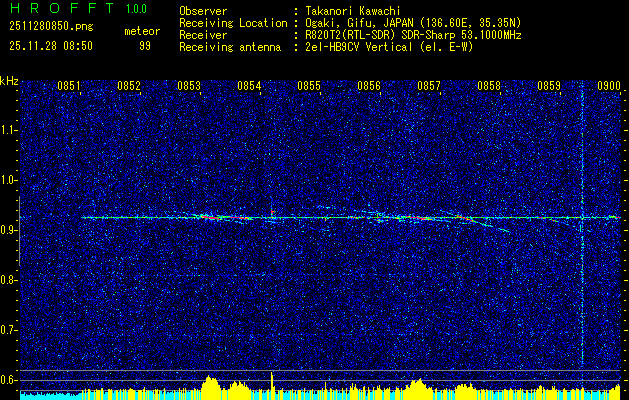Click the 0.6 kHz axis label
This screenshot has width=629, height=400.
point(7,380)
